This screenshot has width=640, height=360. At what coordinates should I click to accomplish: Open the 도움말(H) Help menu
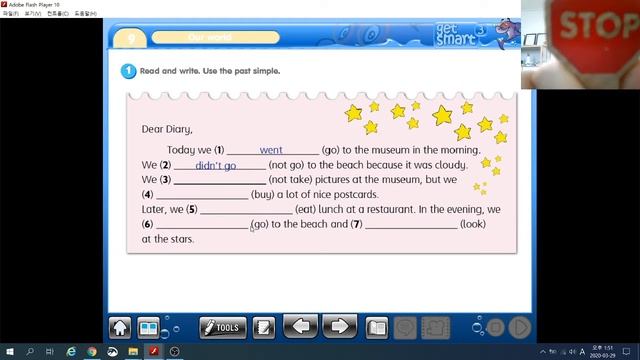(85, 13)
